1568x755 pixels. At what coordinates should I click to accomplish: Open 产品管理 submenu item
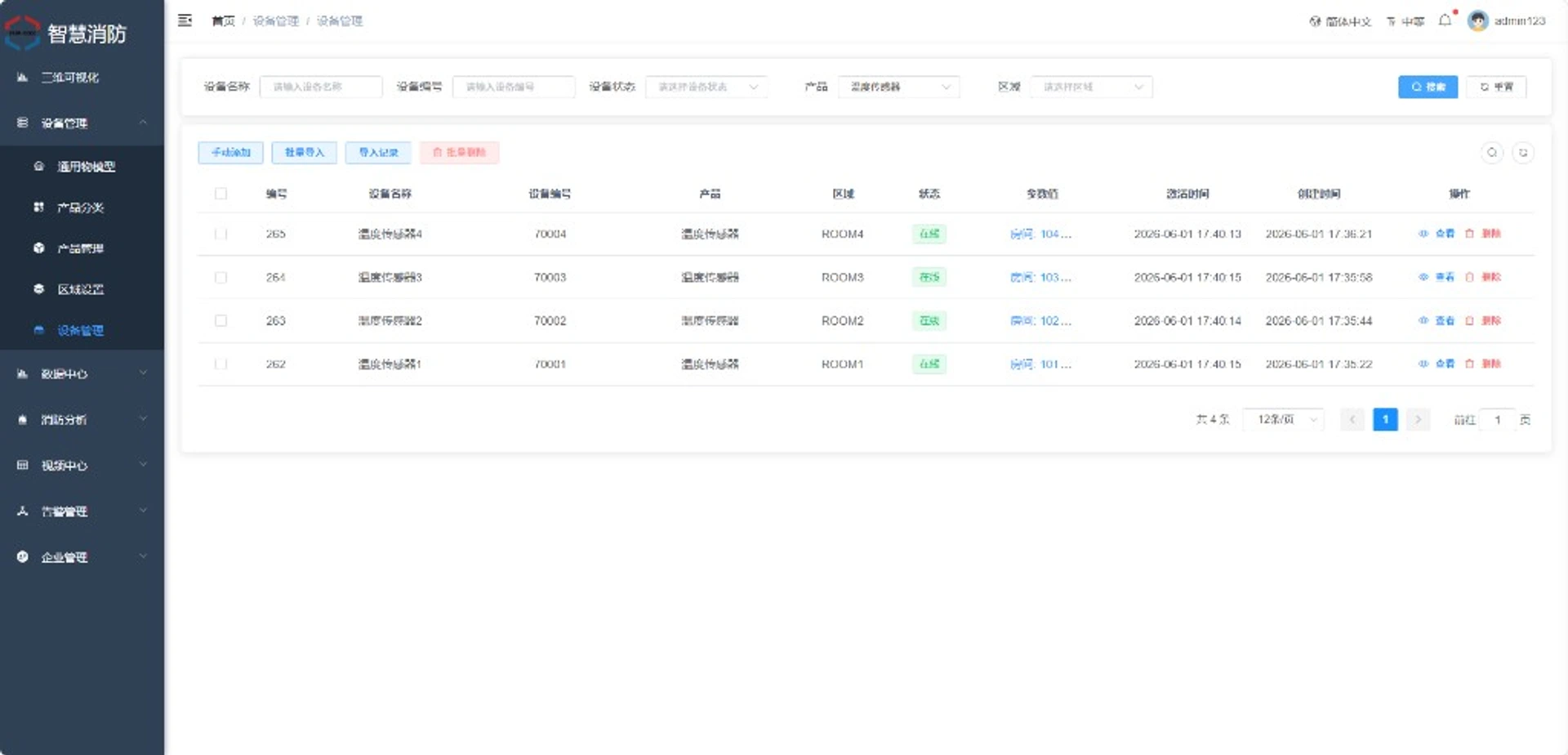(82, 248)
